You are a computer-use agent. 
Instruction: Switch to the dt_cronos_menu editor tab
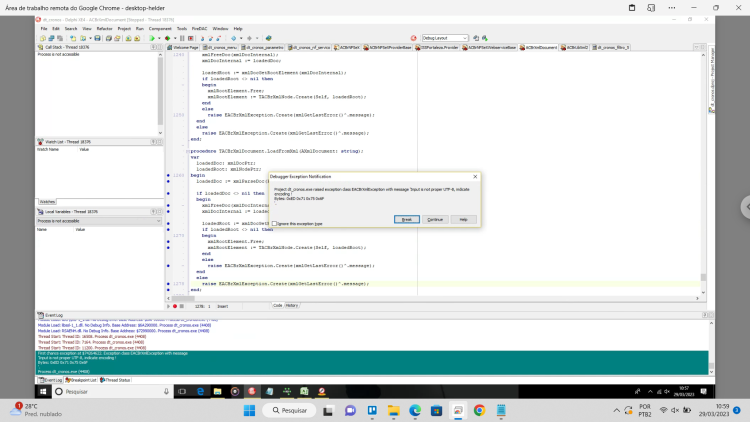(x=220, y=47)
